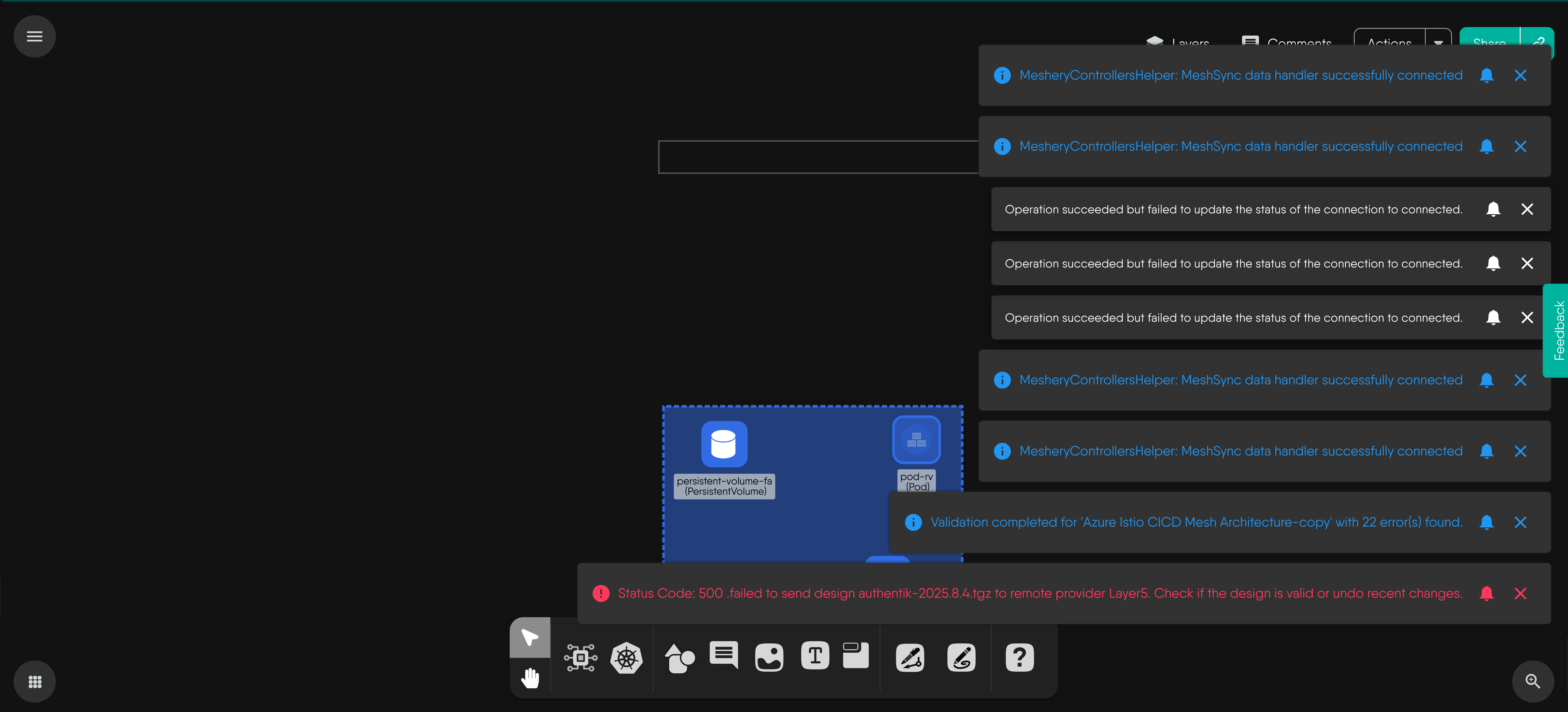Viewport: 1568px width, 712px height.
Task: Select the Kubernetes helm wheel components tool
Action: [626, 658]
